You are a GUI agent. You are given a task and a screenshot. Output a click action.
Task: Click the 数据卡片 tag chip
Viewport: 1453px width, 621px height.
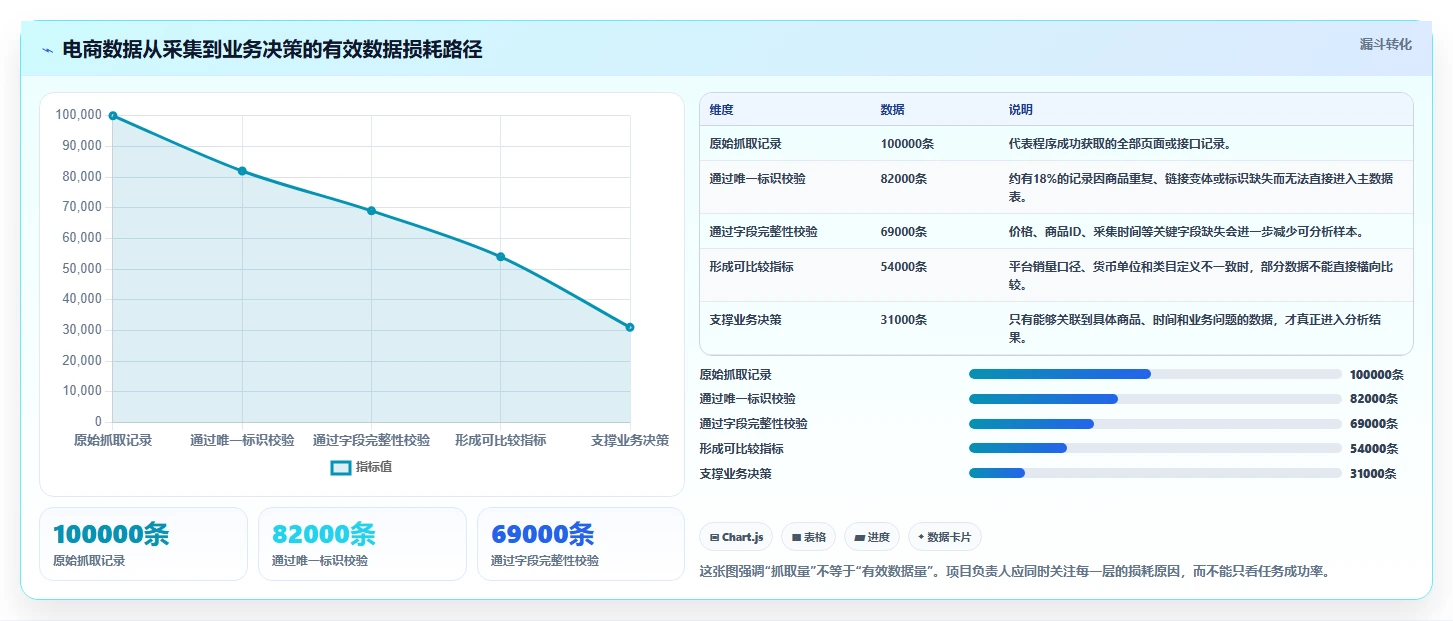[945, 537]
